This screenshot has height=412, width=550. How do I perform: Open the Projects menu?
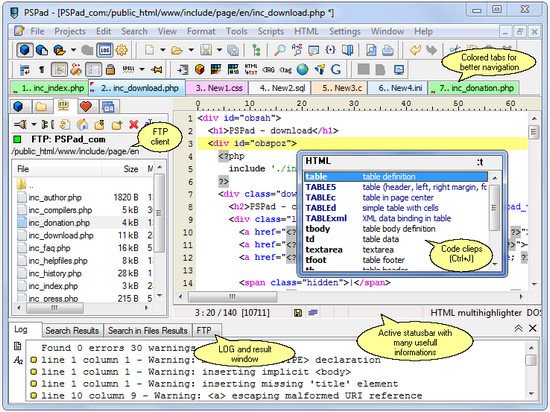(70, 32)
